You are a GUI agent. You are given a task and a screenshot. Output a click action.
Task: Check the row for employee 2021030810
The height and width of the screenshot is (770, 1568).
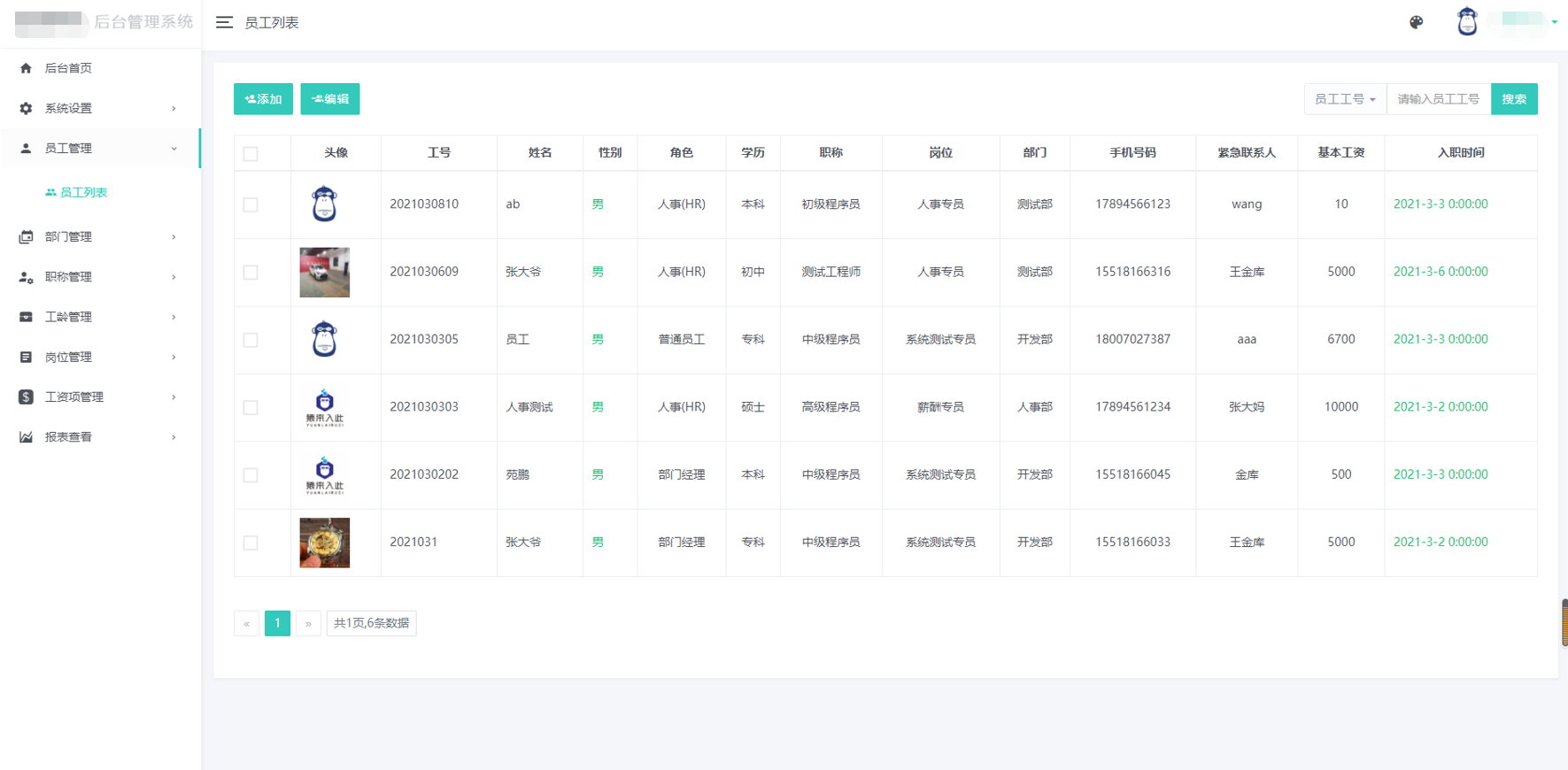click(x=251, y=204)
